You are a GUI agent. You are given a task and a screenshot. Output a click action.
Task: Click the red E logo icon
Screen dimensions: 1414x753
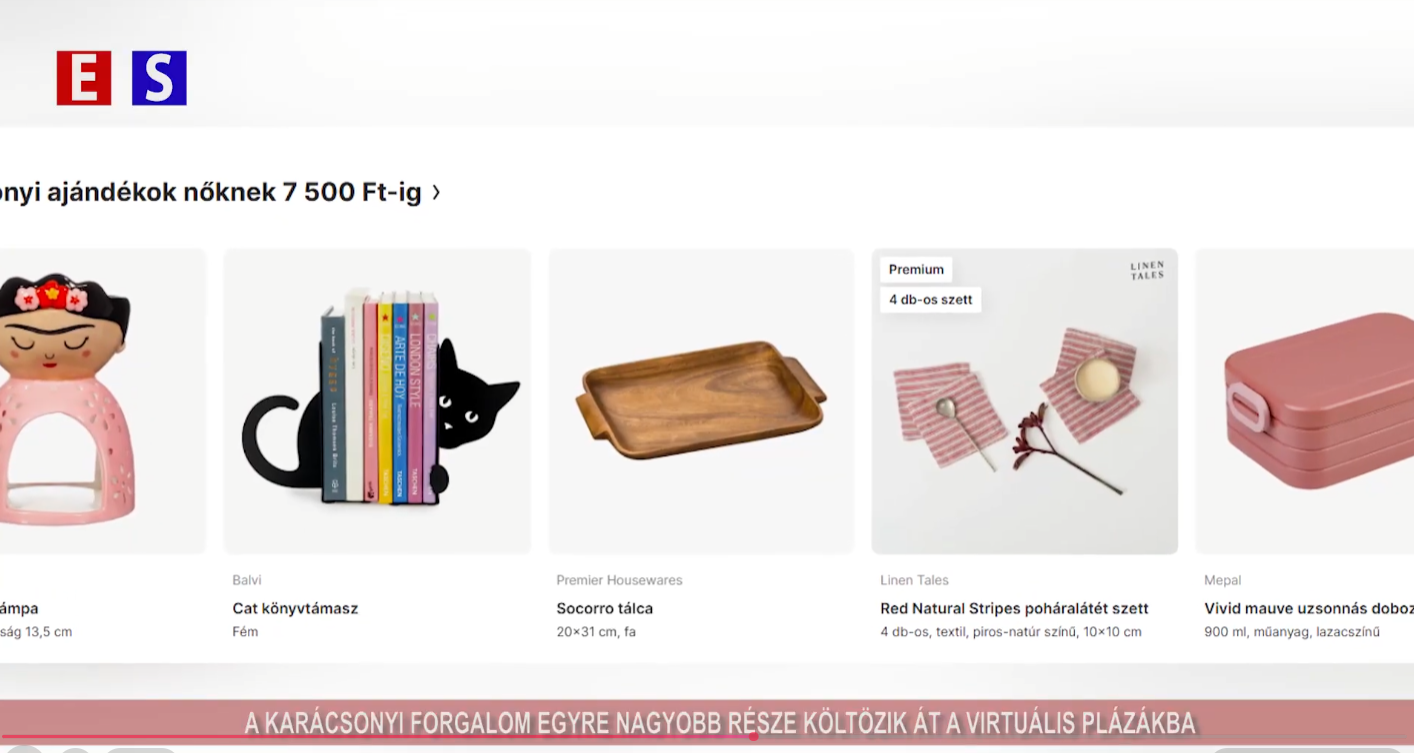tap(84, 78)
